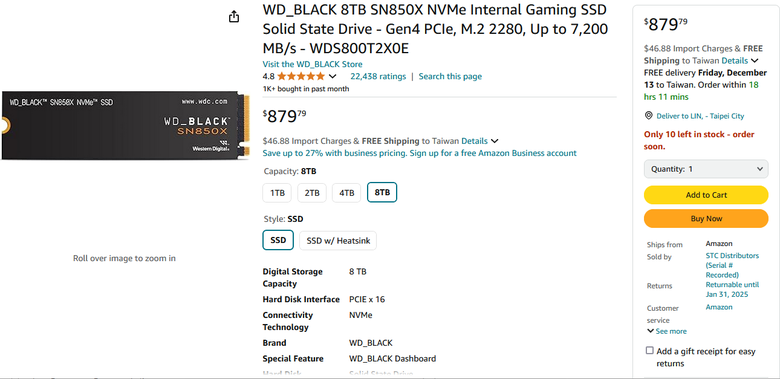
Task: Click Search this page link
Action: click(450, 77)
